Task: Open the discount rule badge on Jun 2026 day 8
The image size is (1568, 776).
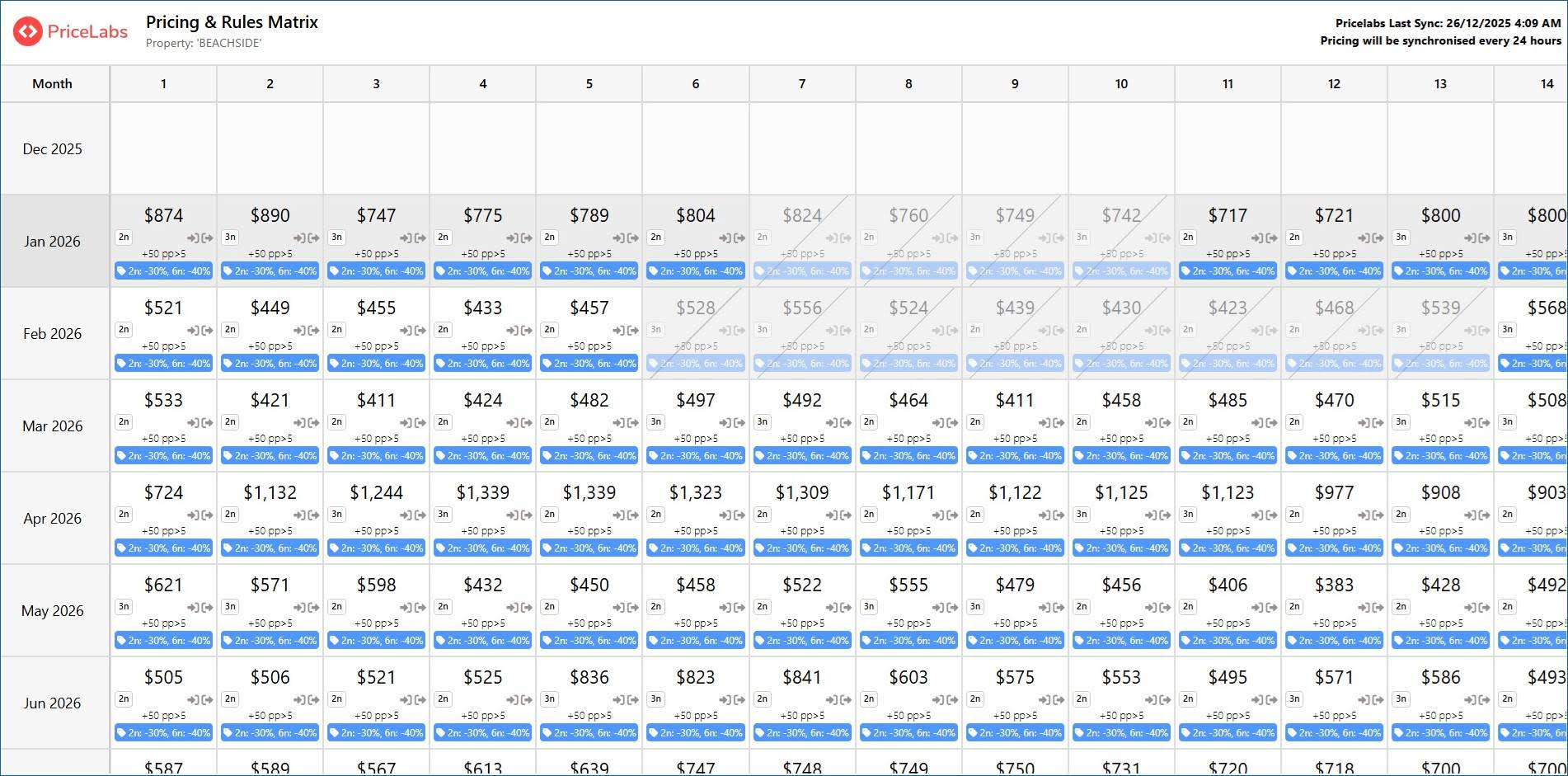Action: click(908, 733)
